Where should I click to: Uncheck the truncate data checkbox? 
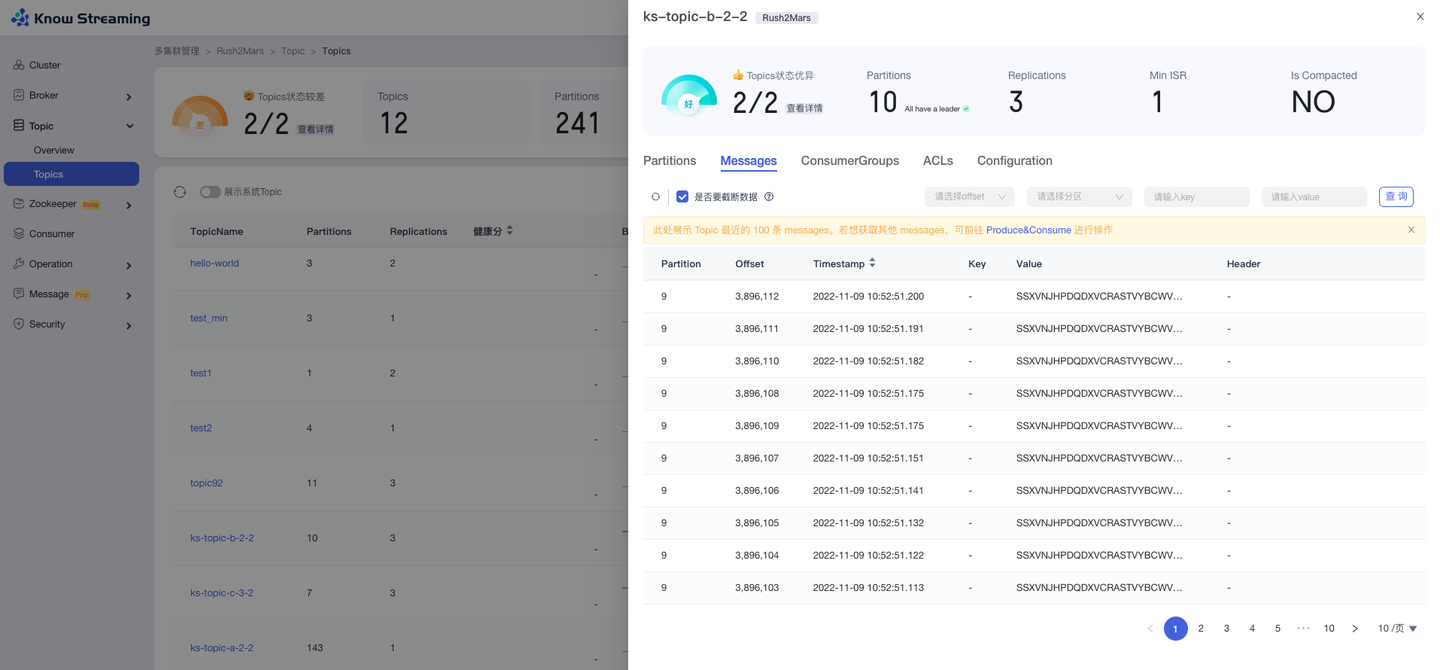click(x=682, y=197)
